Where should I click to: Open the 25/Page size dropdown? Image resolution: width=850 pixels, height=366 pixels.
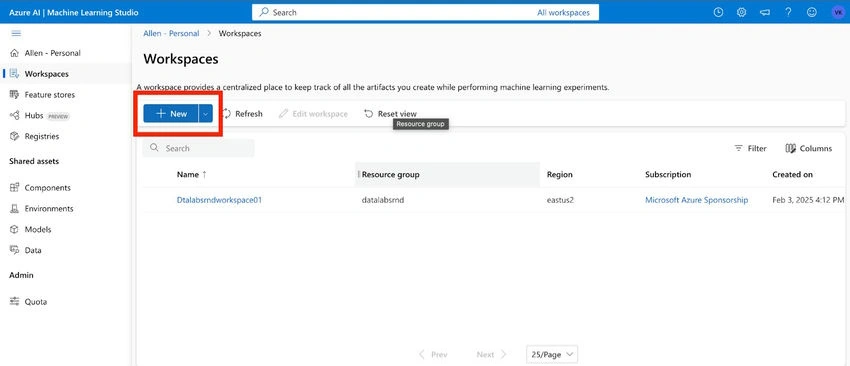[x=552, y=355]
